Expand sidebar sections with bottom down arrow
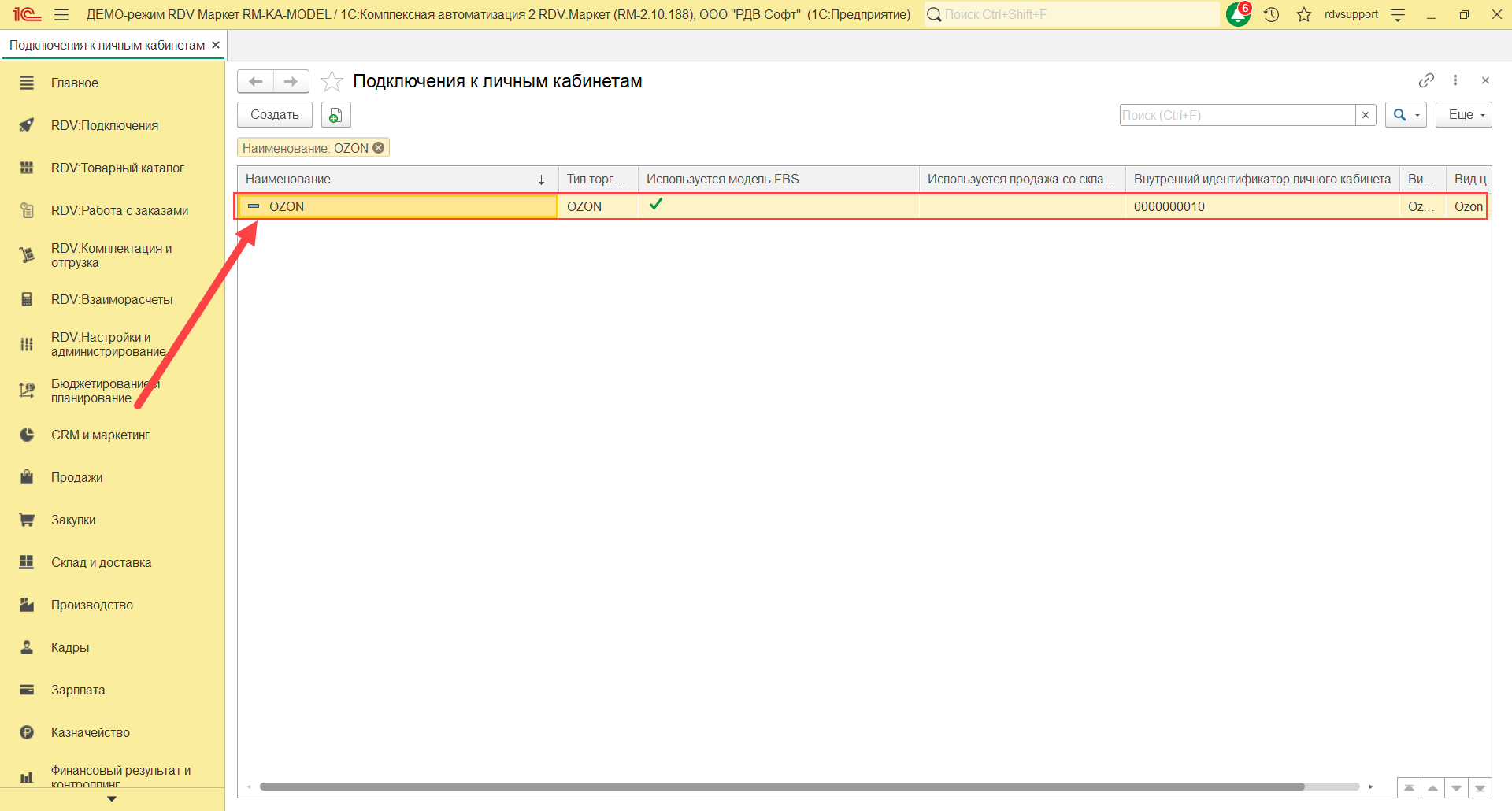The image size is (1512, 811). tap(112, 799)
